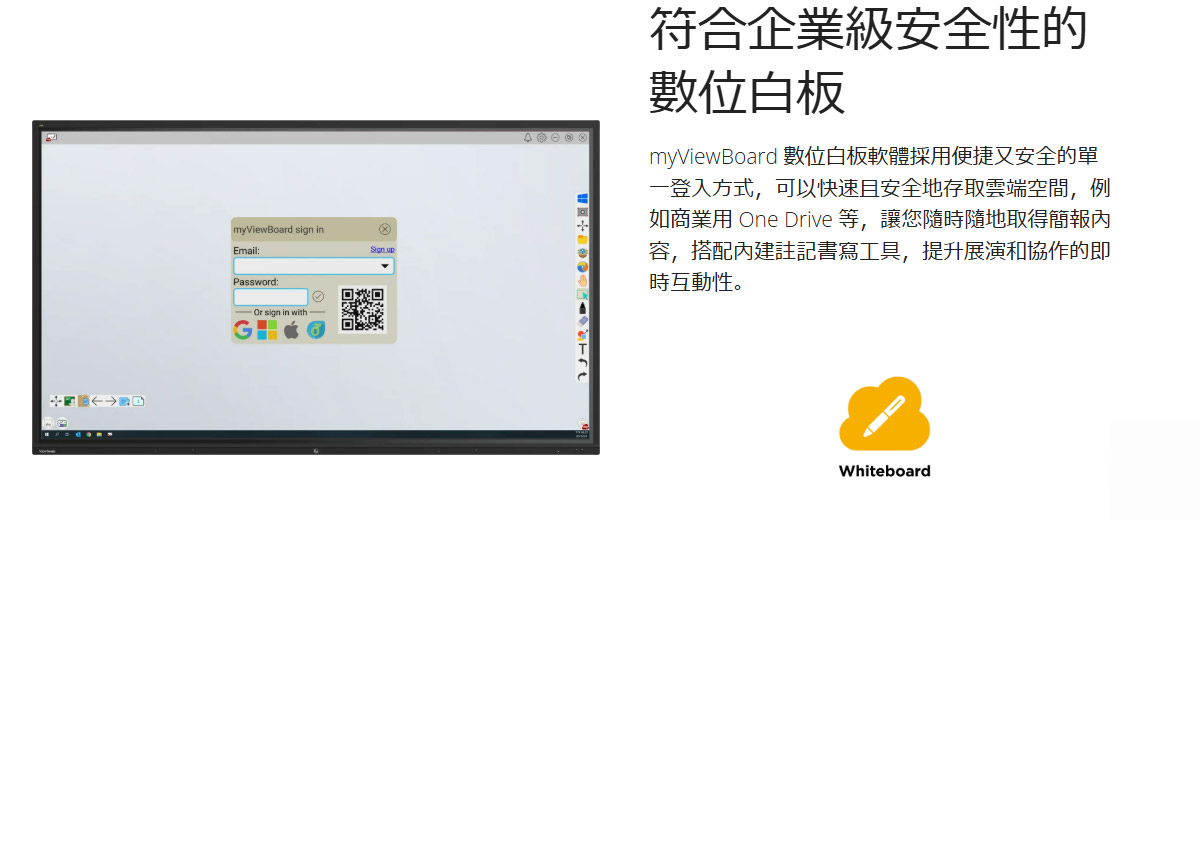Open Chrome from the board taskbar
Viewport: 1200px width, 862px height.
[88, 434]
